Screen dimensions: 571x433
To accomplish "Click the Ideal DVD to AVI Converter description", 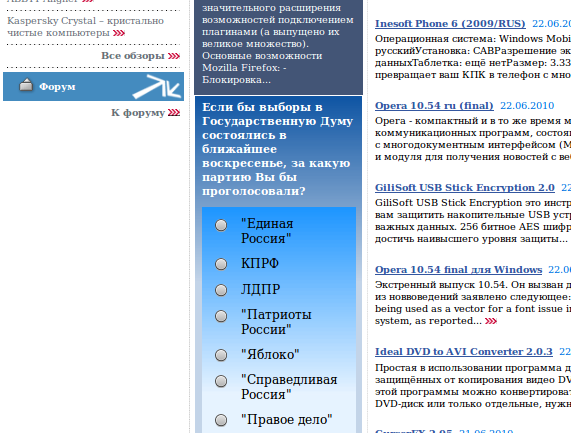I will 473,386.
